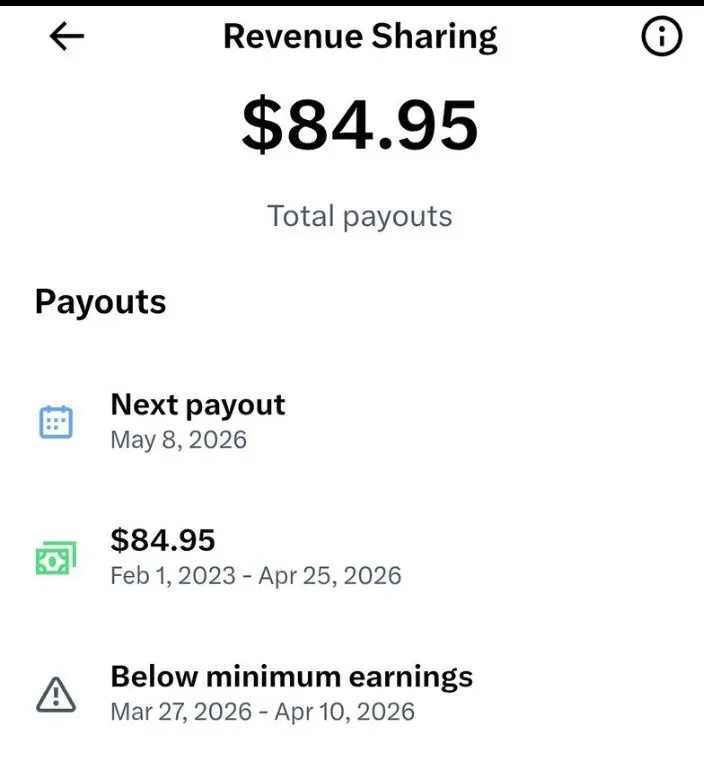Select the Payouts section heading
The image size is (704, 762).
[x=101, y=302]
